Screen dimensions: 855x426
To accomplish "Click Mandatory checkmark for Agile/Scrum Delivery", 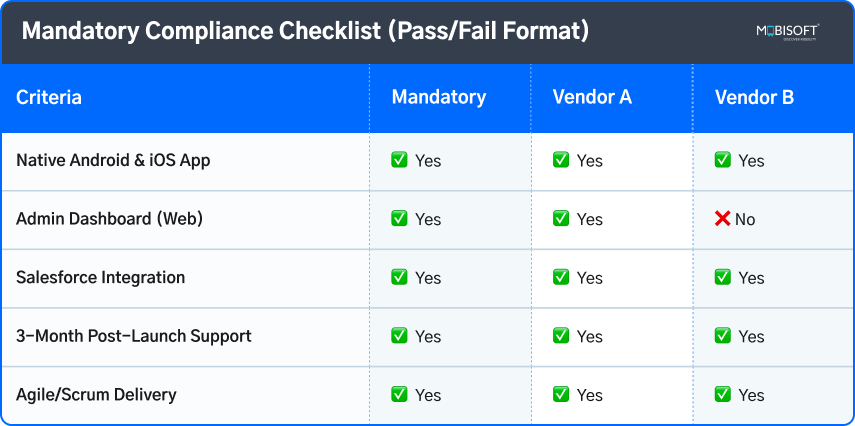I will [x=399, y=395].
